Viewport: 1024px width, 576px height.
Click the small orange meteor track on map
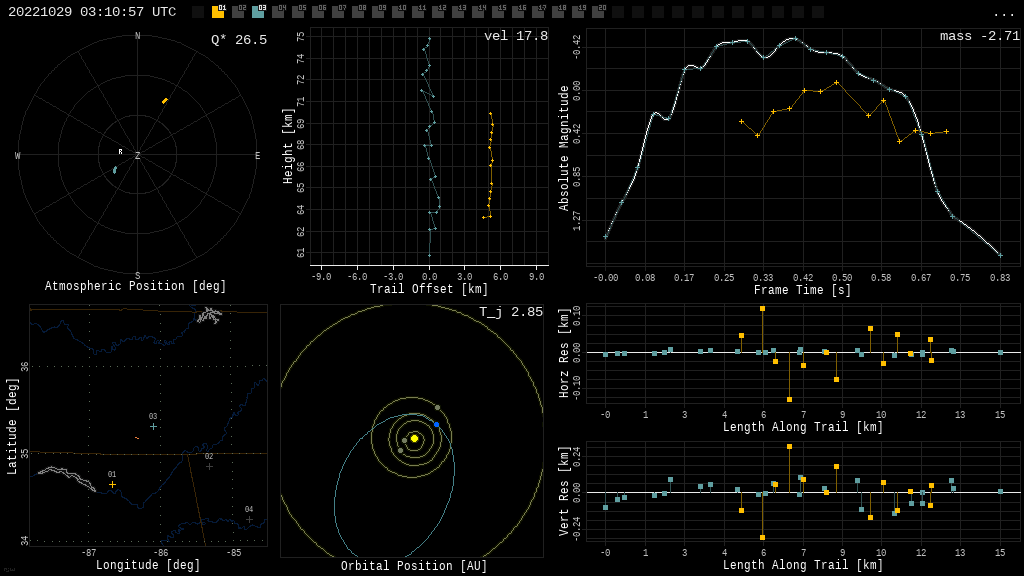point(137,438)
